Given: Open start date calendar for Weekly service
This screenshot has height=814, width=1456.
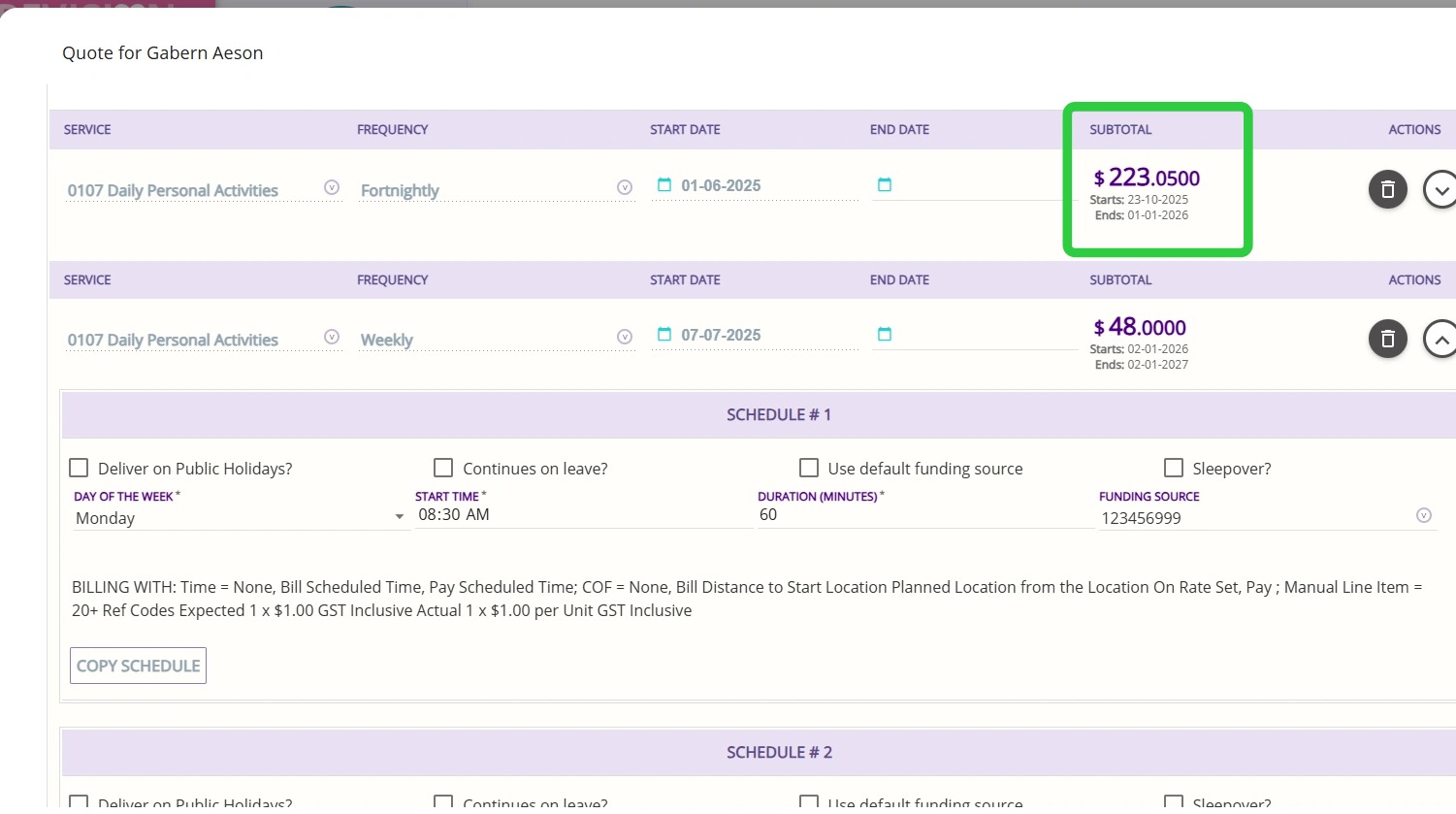Looking at the screenshot, I should pos(664,335).
